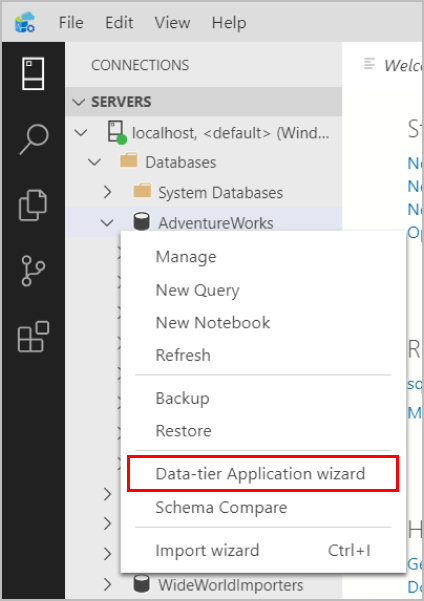Click the AdventureWorks database cylinder icon
The width and height of the screenshot is (424, 601).
141,222
